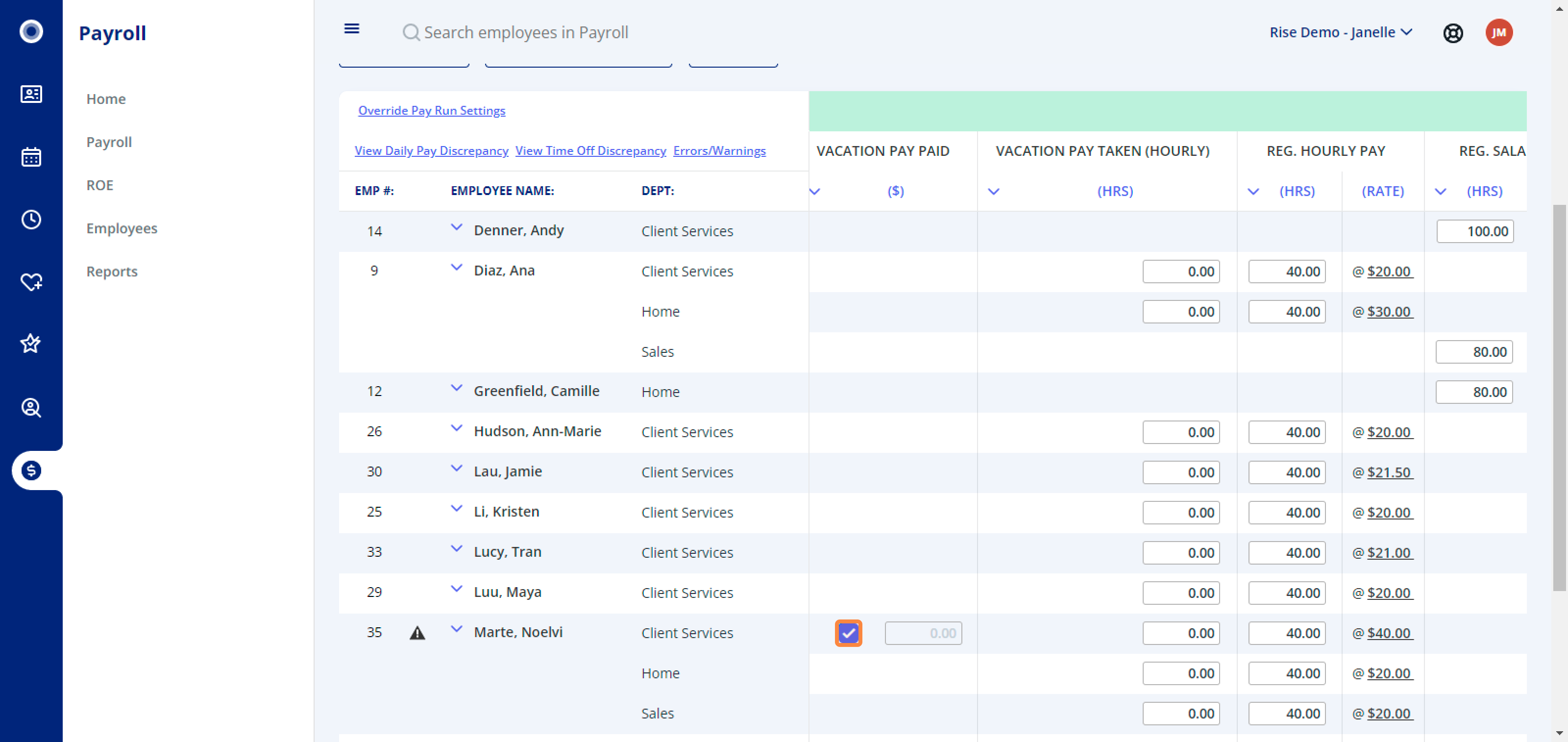Screen dimensions: 1568x742
Task: Click View Time Off Discrepancy link
Action: (x=590, y=150)
